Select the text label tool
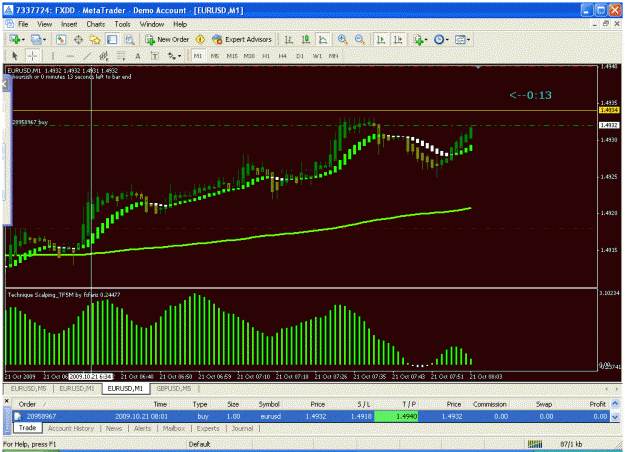 (155, 56)
